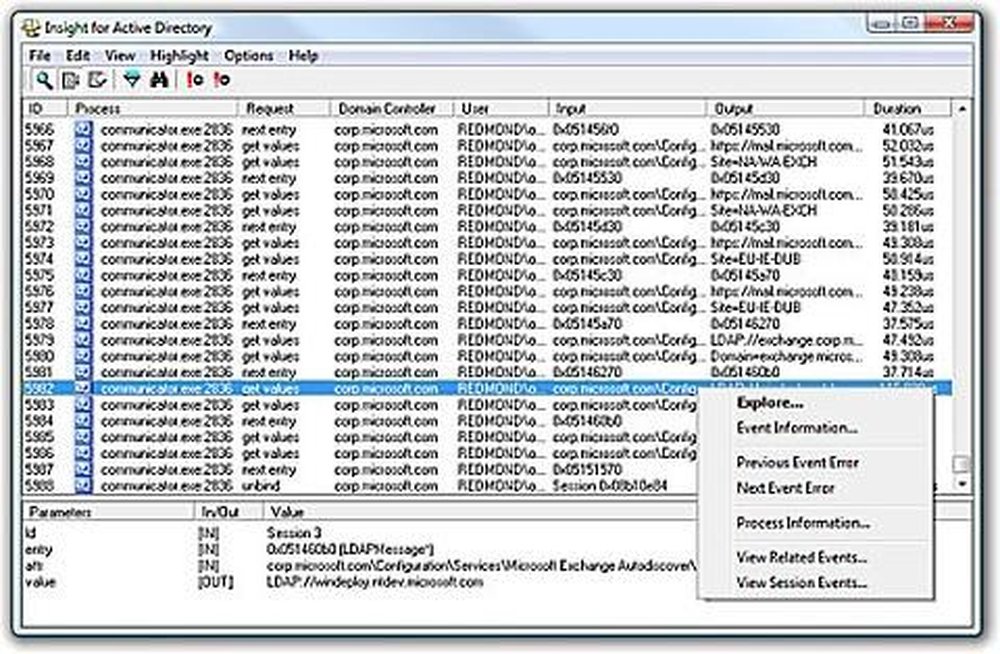Screen dimensions: 1000x654
Task: Sort by the ID column header
Action: [45, 108]
